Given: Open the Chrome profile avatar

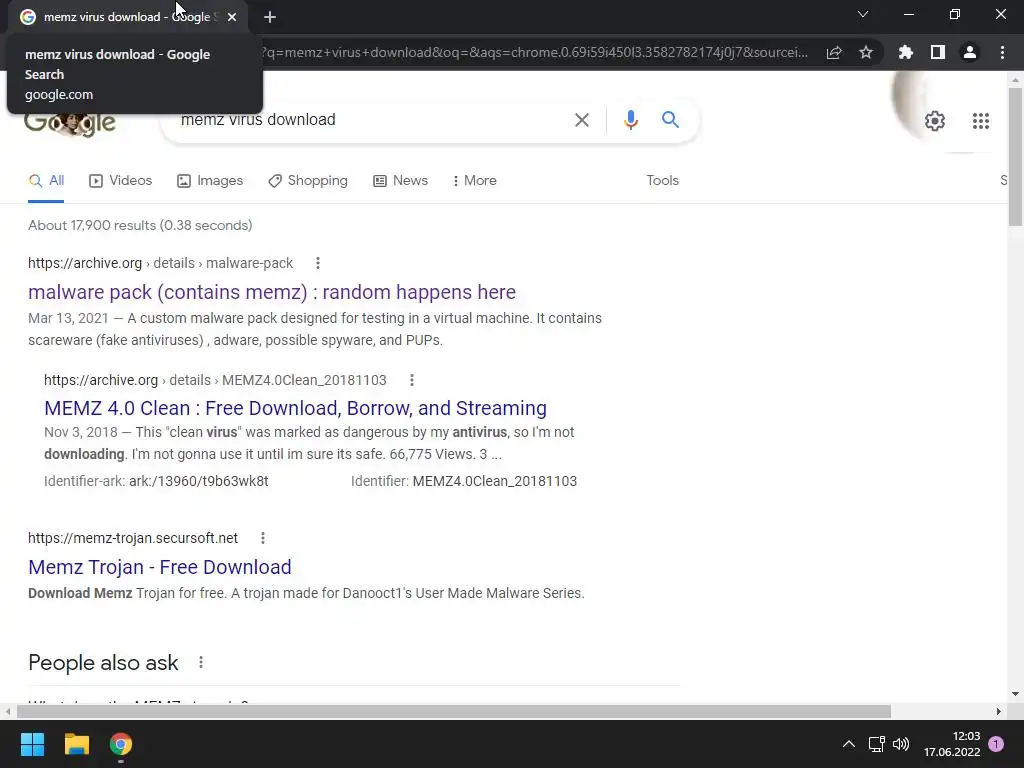Looking at the screenshot, I should pos(969,52).
